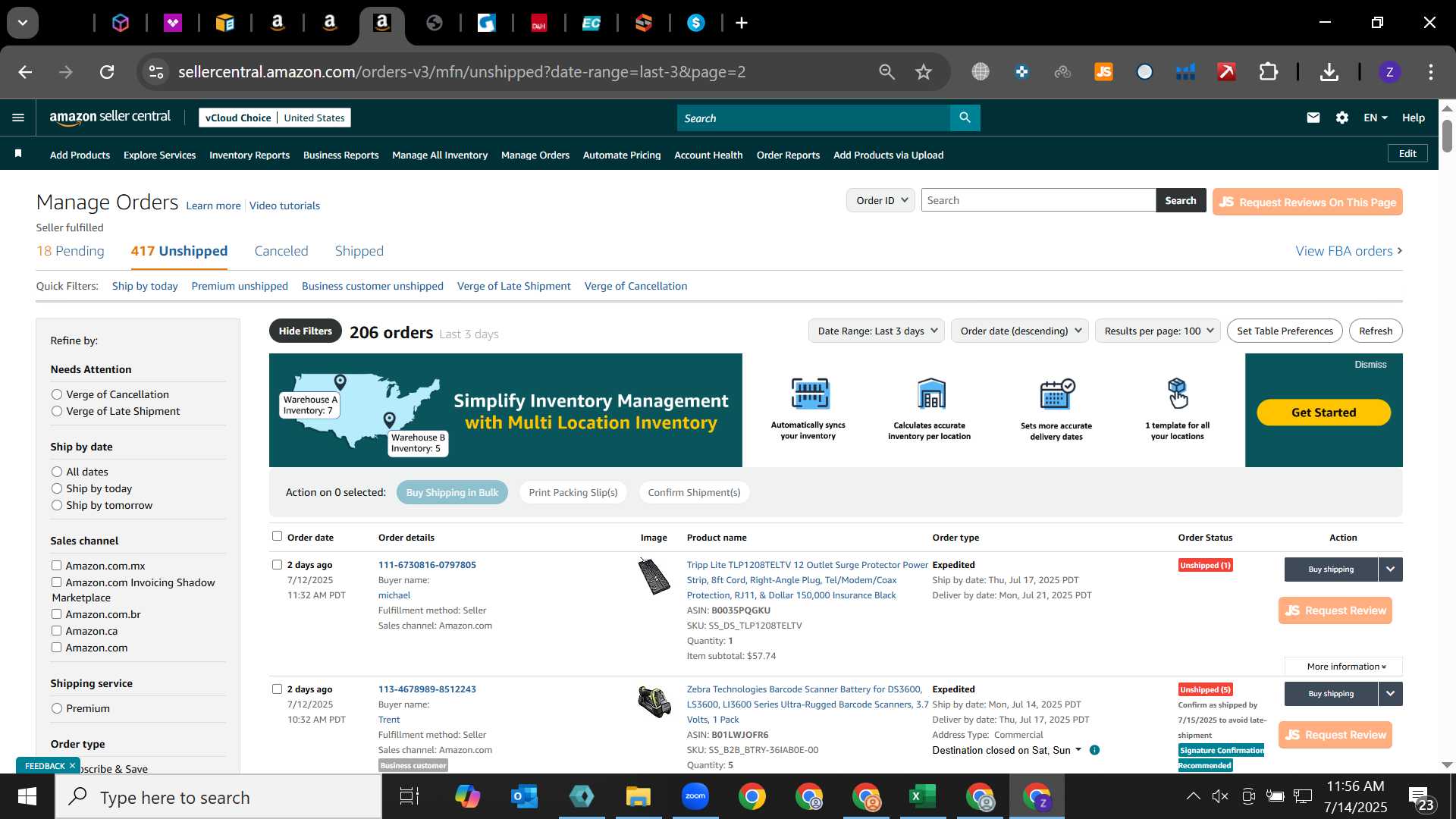1456x819 pixels.
Task: Click the info icon beside Destination closed
Action: click(1094, 750)
